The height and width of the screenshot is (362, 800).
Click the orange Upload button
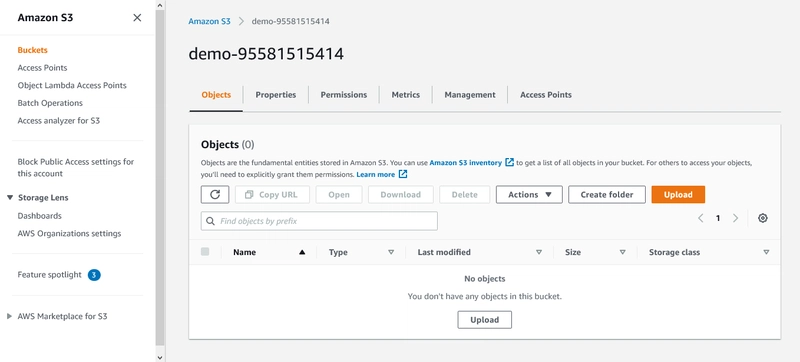click(x=678, y=195)
